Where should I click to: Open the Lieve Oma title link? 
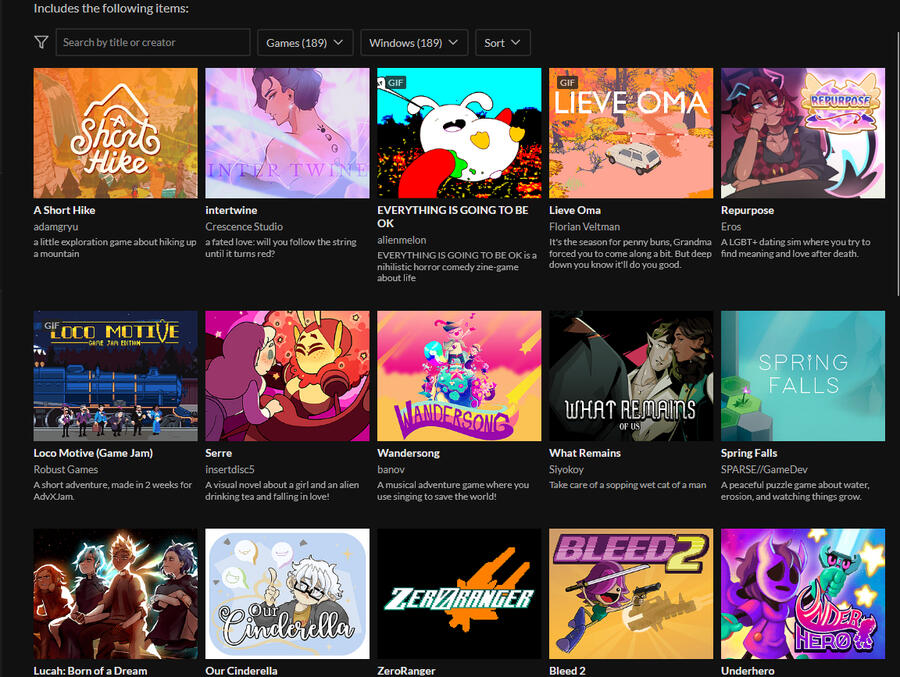575,211
